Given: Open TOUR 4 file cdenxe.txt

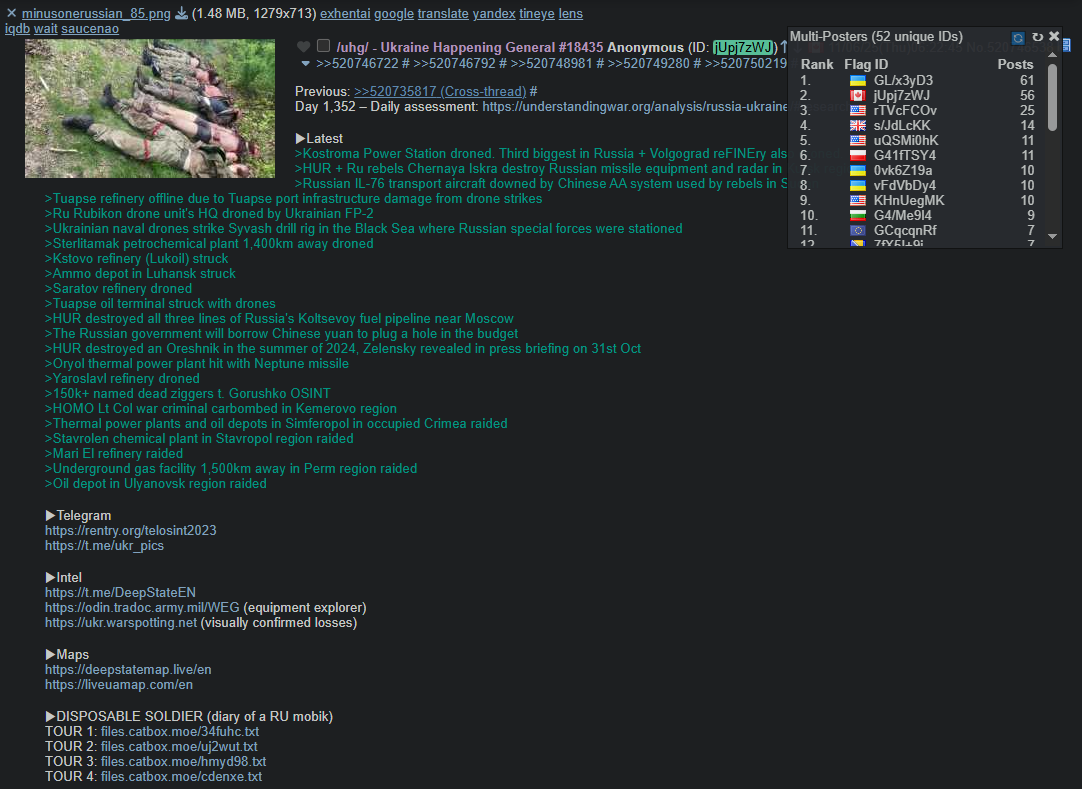Looking at the screenshot, I should [181, 777].
